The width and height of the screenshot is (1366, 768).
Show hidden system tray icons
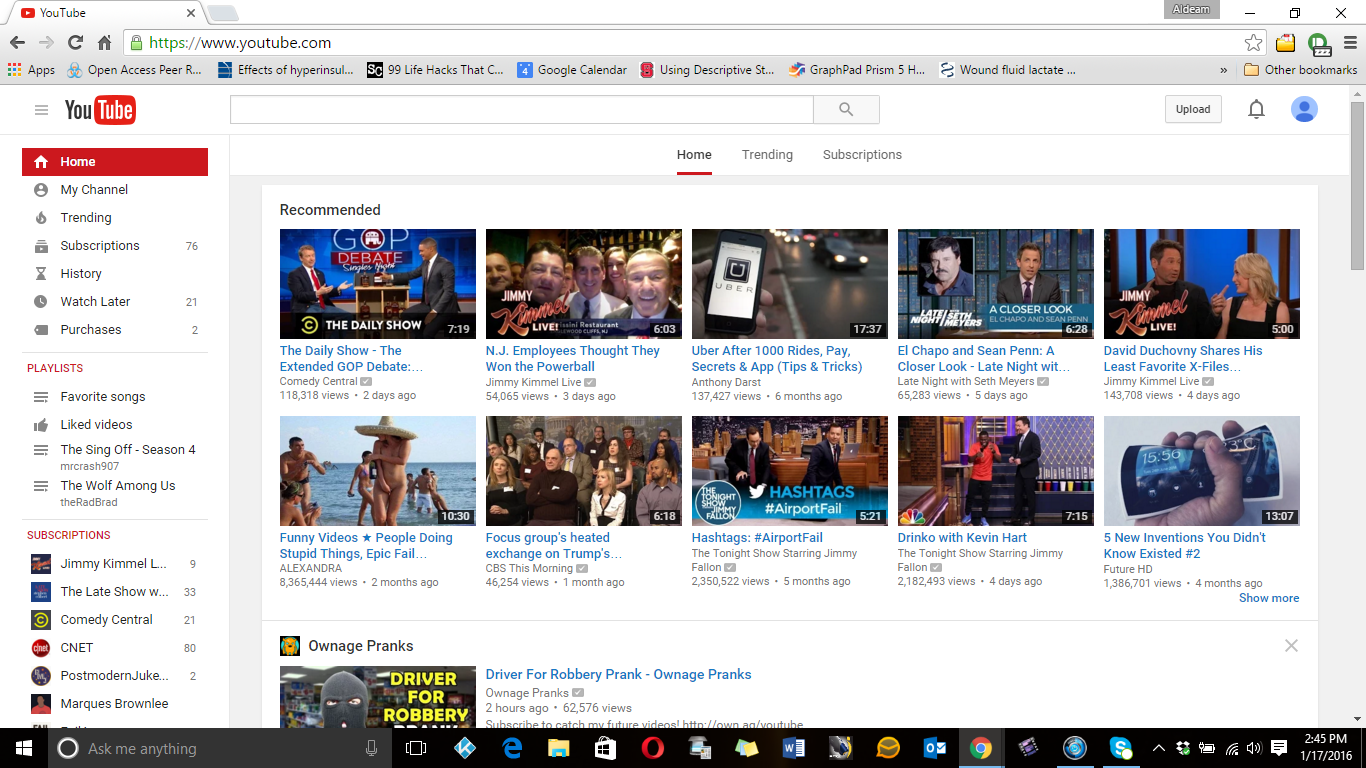pyautogui.click(x=1158, y=748)
